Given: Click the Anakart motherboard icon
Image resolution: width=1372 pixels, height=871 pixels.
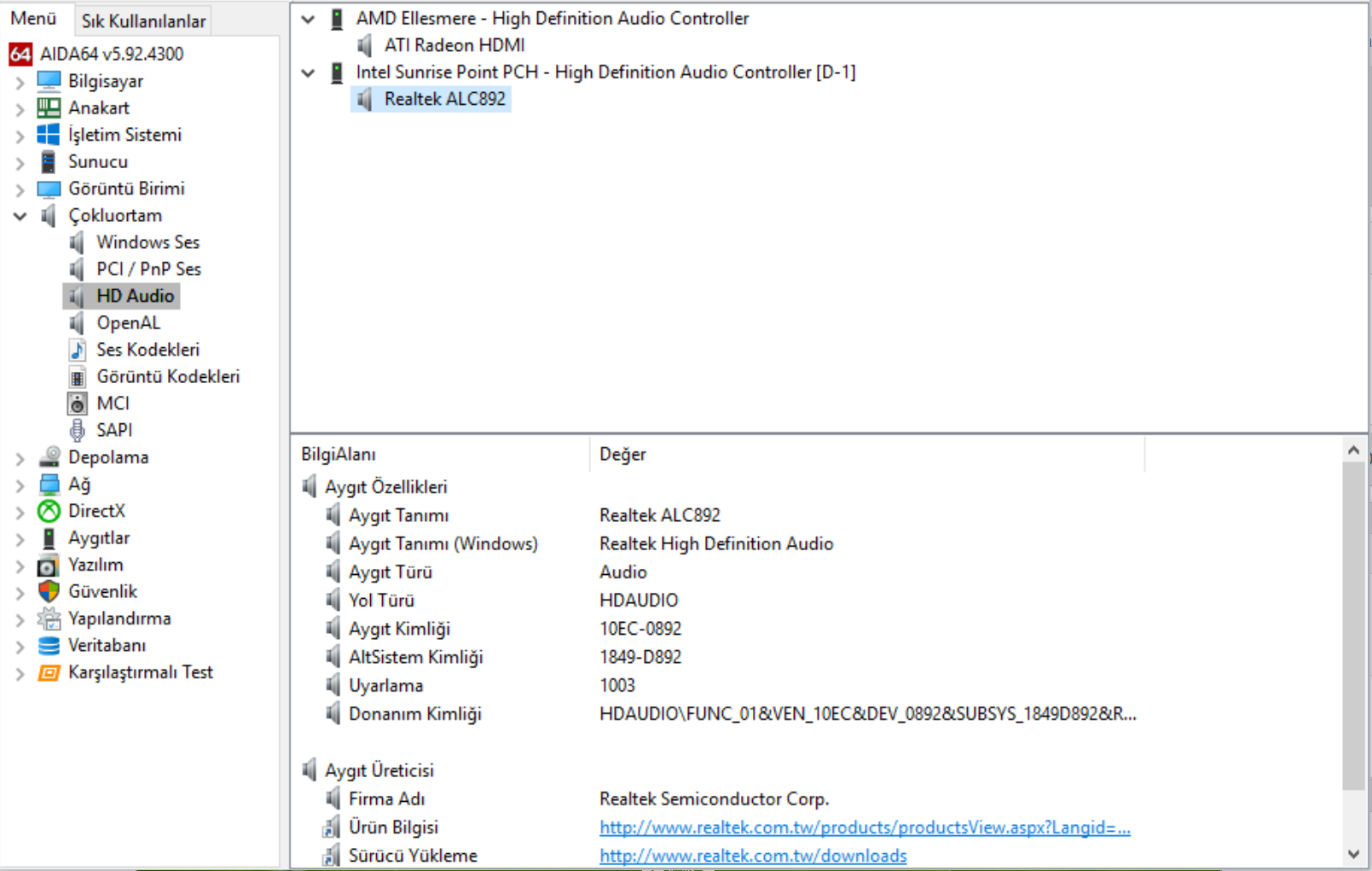Looking at the screenshot, I should point(49,108).
